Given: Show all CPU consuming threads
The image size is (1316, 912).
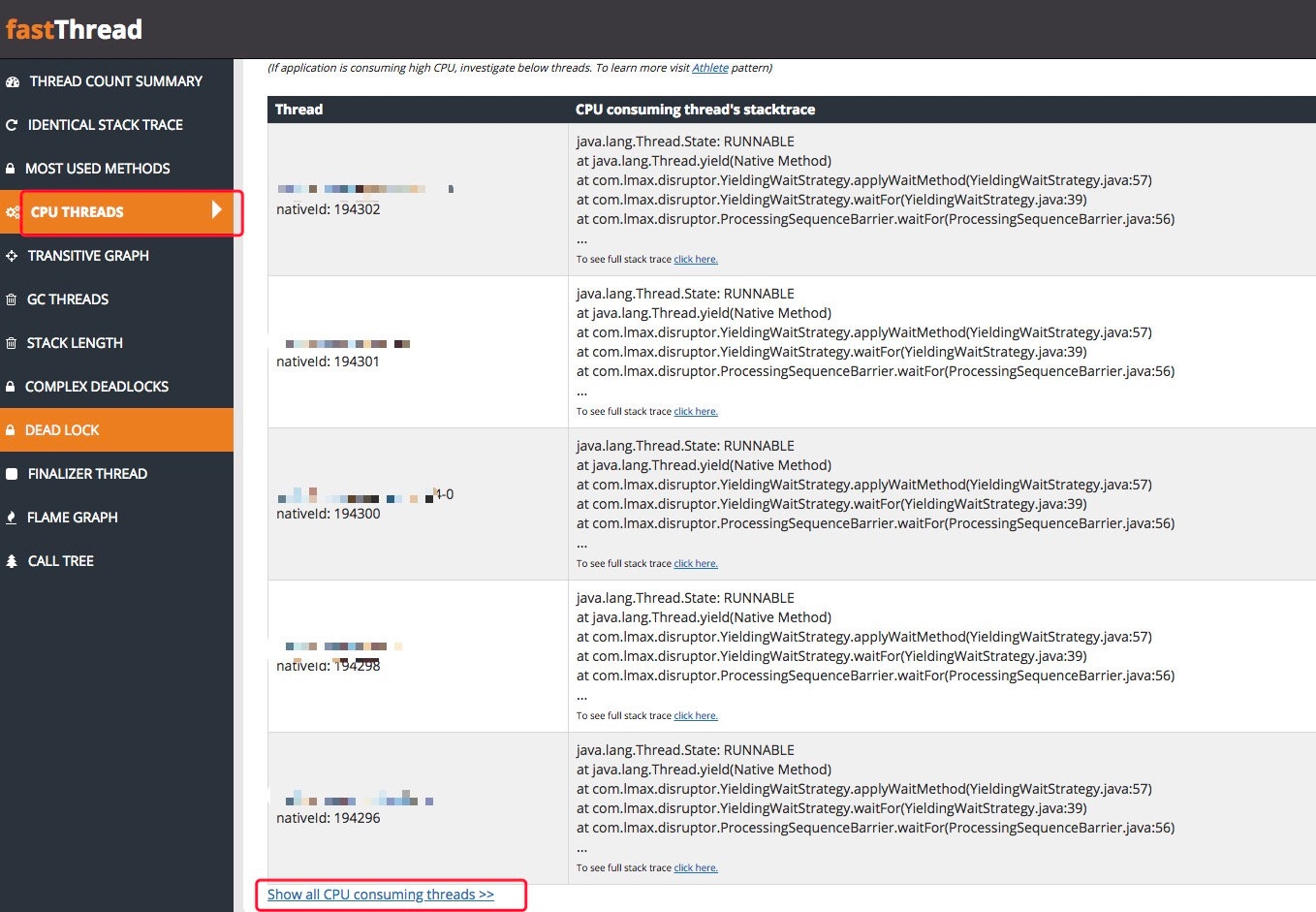Looking at the screenshot, I should pyautogui.click(x=380, y=895).
